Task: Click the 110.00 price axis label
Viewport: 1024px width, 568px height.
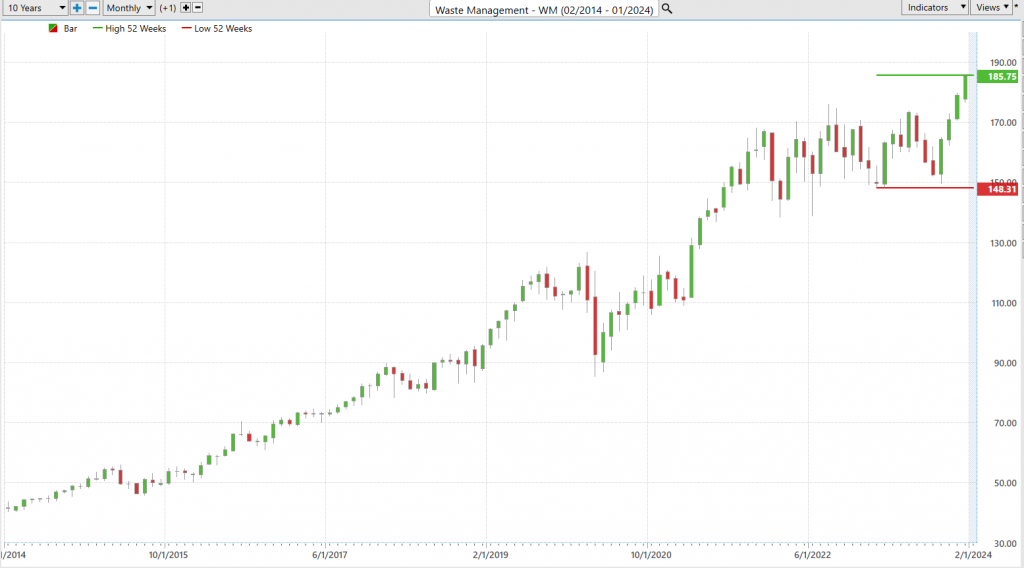Action: pyautogui.click(x=1003, y=303)
